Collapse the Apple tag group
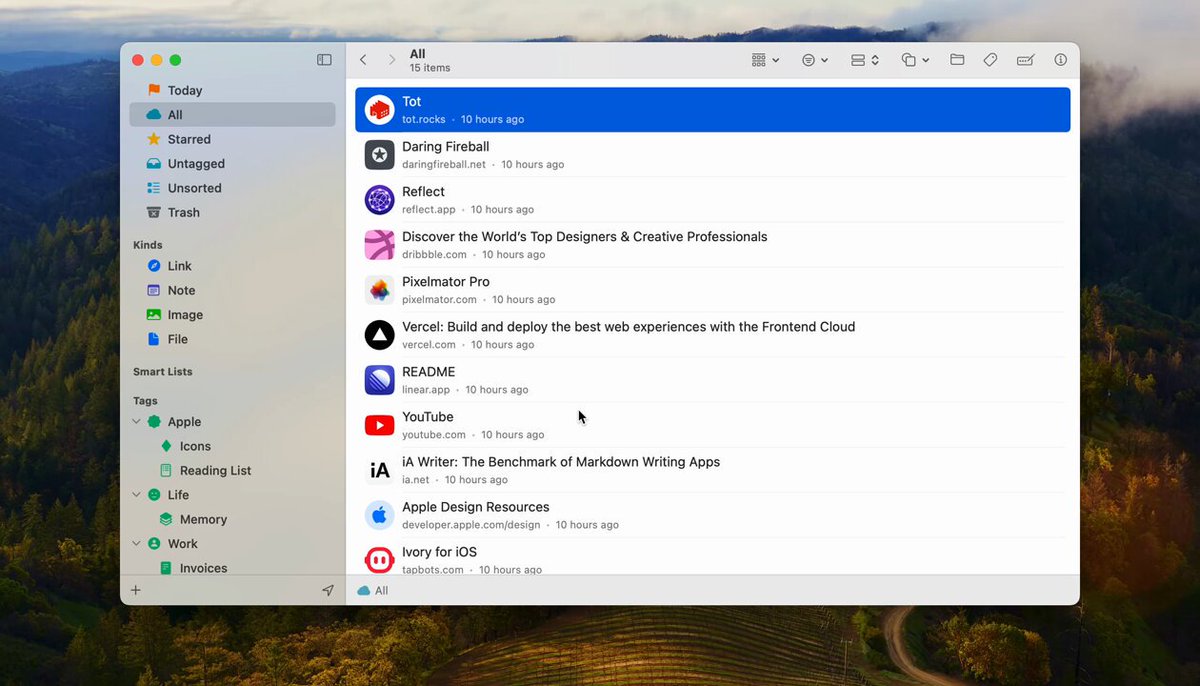The height and width of the screenshot is (686, 1200). coord(136,422)
